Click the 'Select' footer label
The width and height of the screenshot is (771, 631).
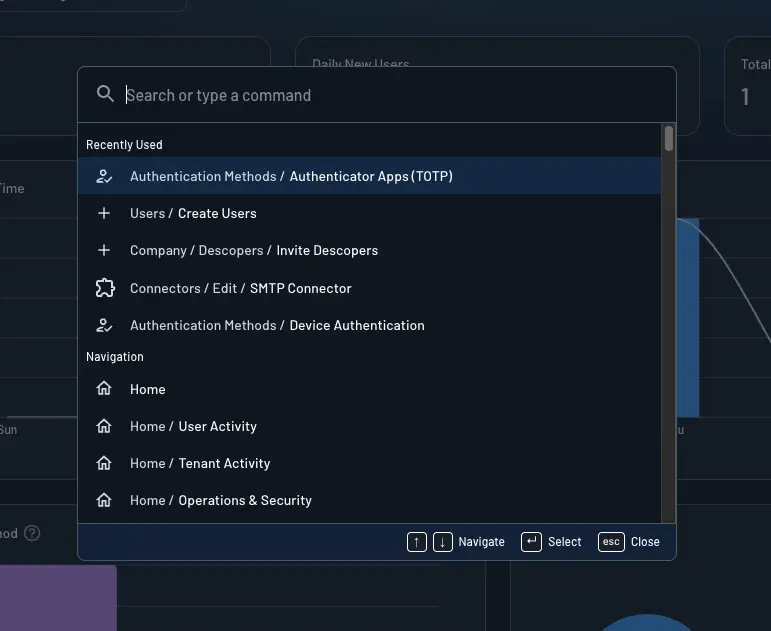click(x=564, y=542)
